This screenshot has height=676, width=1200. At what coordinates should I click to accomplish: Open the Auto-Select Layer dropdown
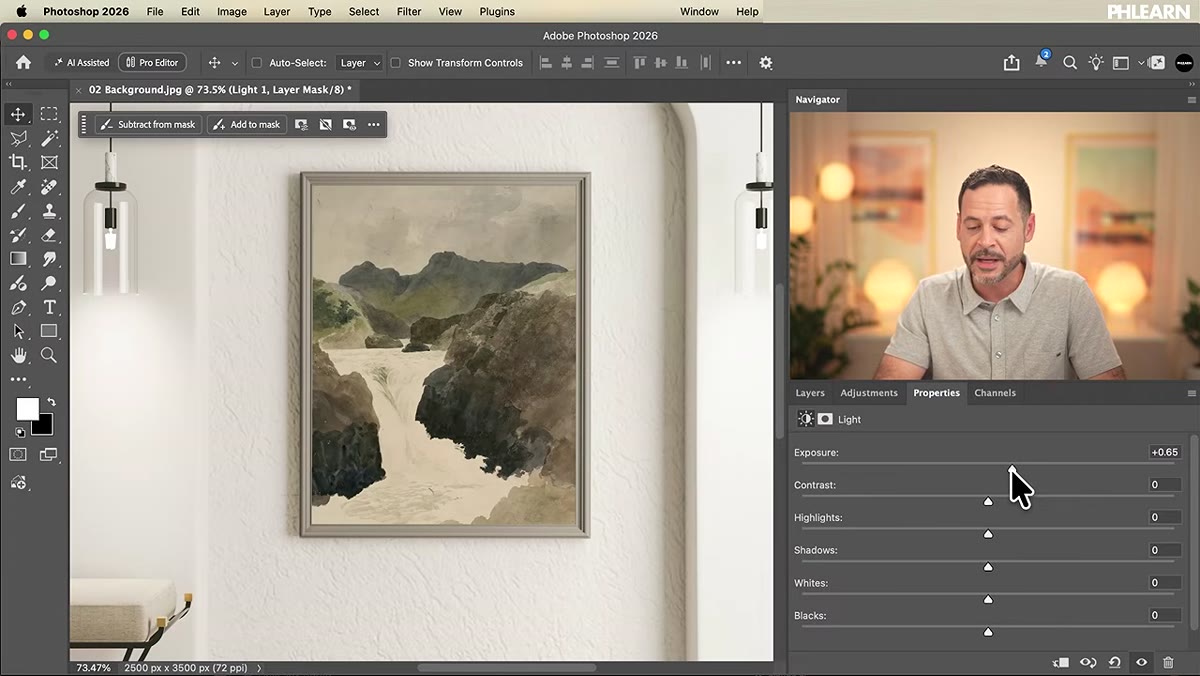[x=360, y=63]
